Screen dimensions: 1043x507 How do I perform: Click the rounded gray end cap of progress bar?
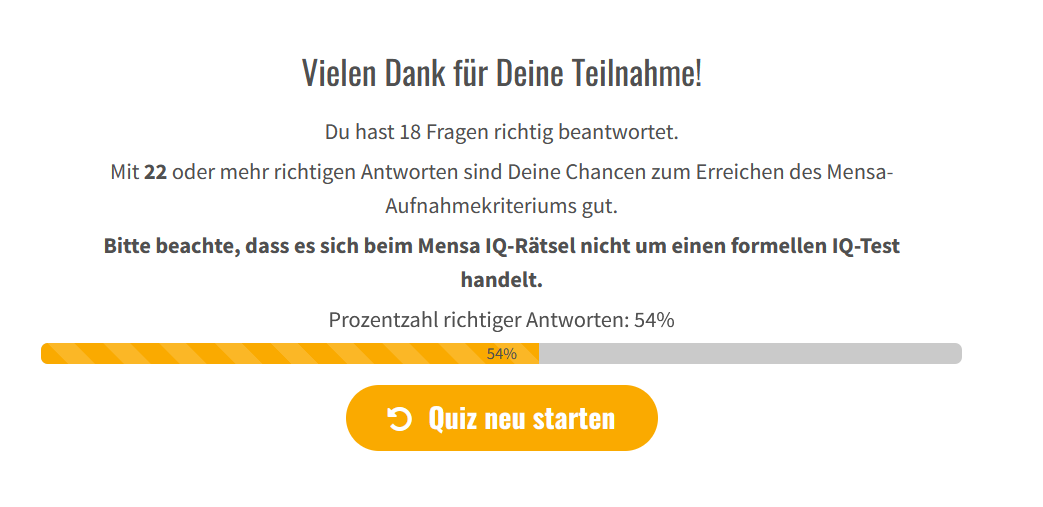[956, 353]
